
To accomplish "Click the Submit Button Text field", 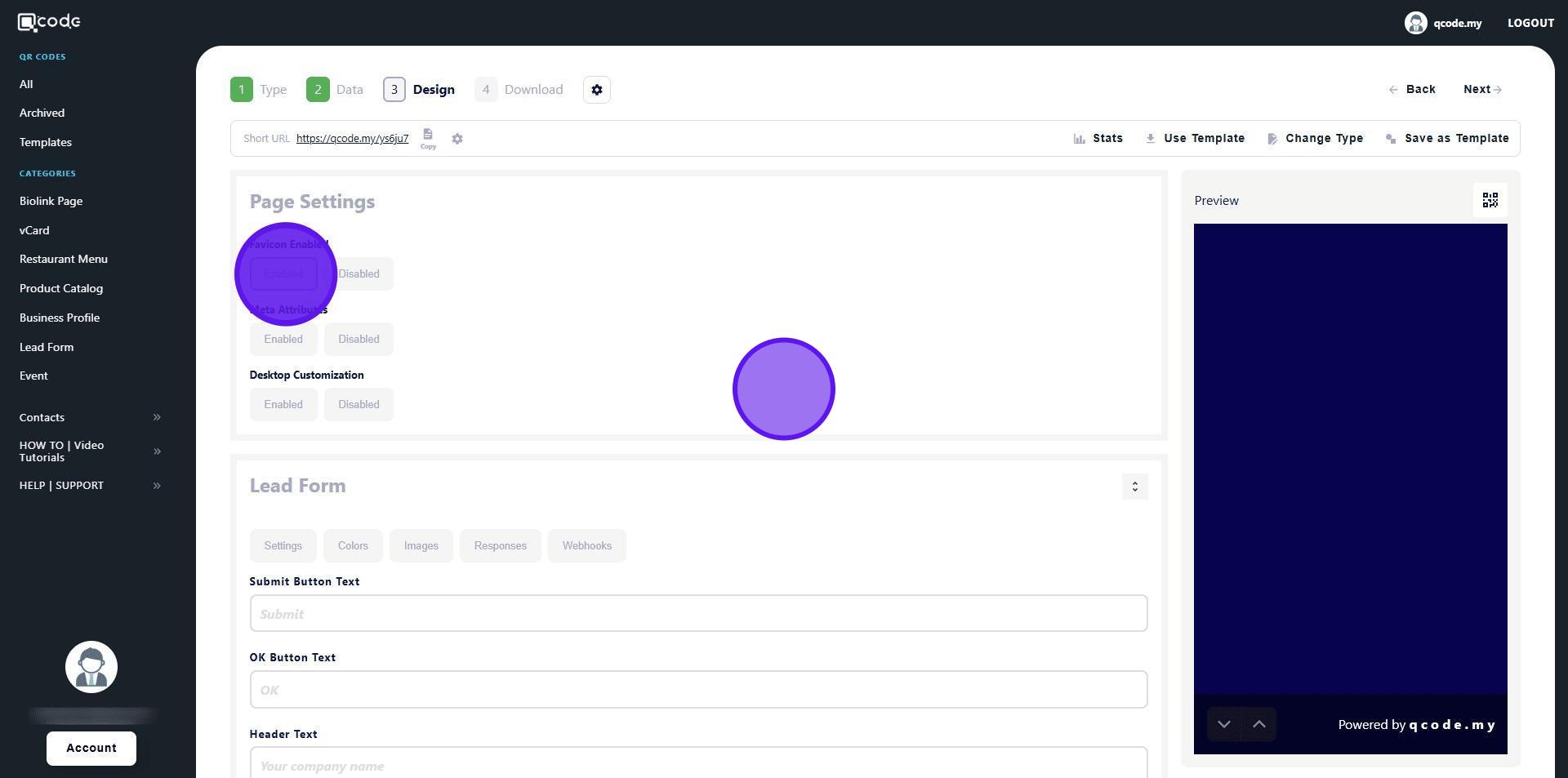I will click(698, 614).
